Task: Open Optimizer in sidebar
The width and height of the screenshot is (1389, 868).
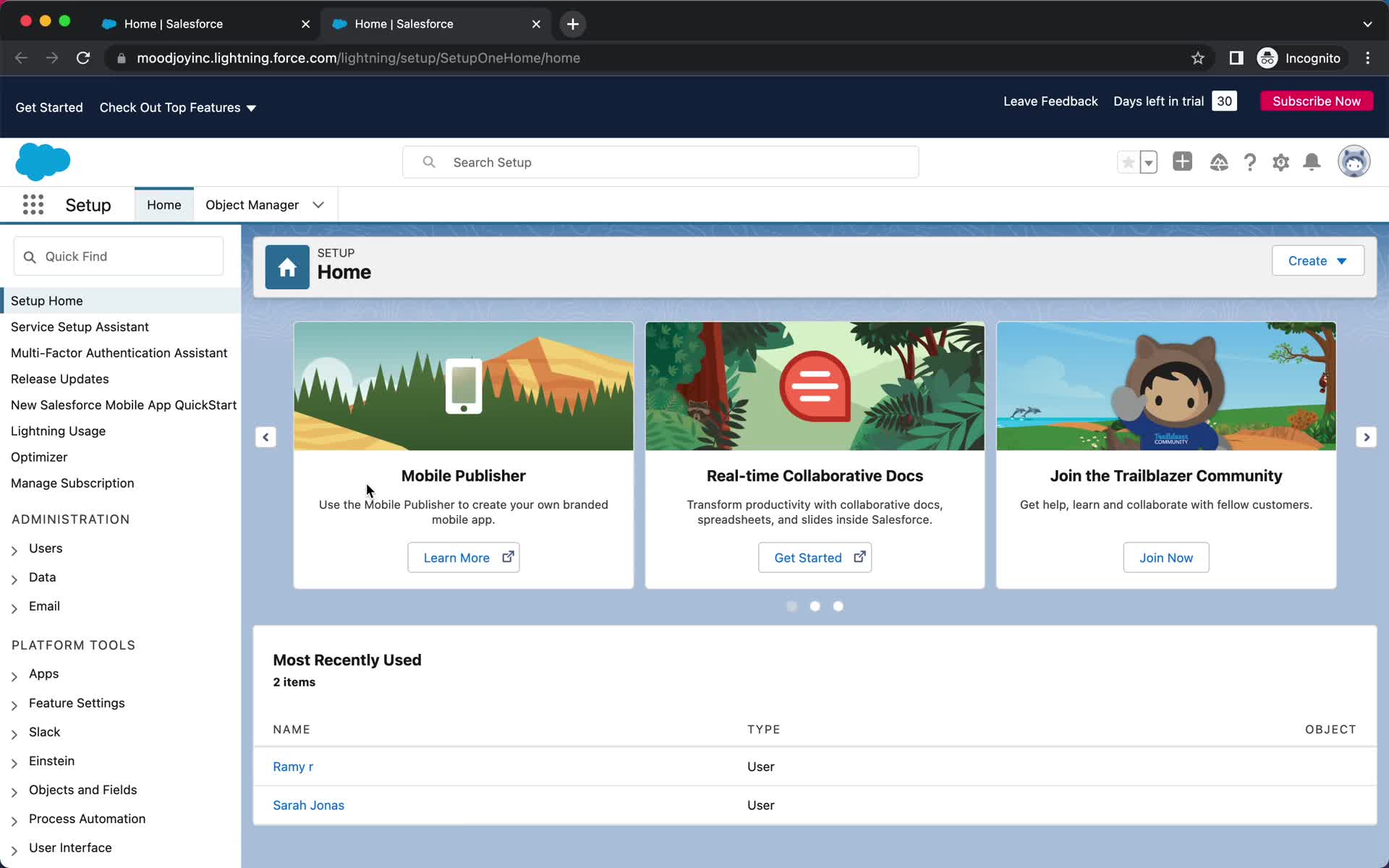Action: point(39,457)
